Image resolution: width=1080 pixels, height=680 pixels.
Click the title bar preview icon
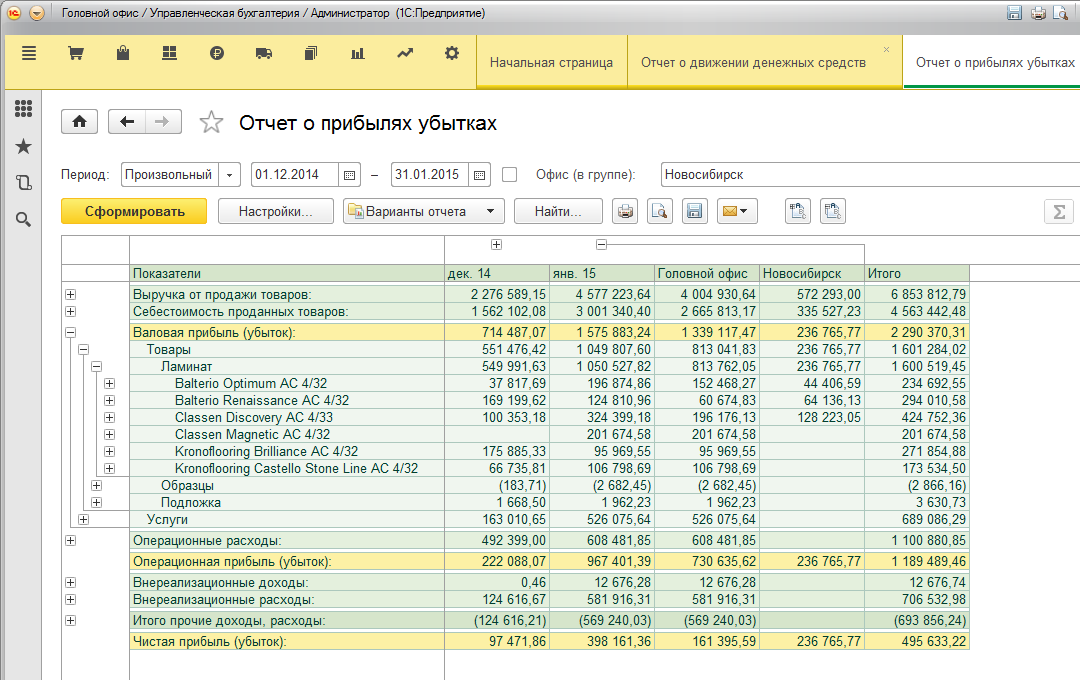click(x=1061, y=12)
